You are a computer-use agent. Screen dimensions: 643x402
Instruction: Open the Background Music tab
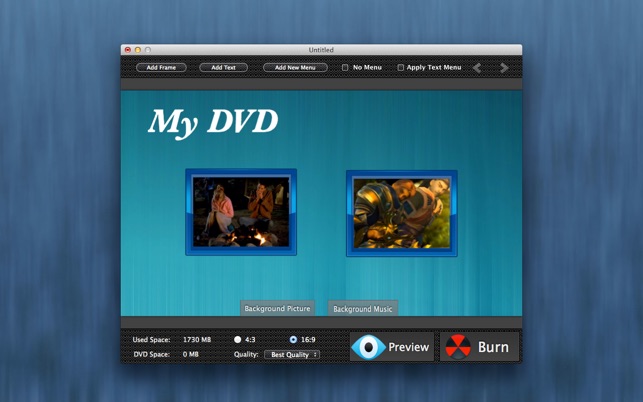pos(362,309)
